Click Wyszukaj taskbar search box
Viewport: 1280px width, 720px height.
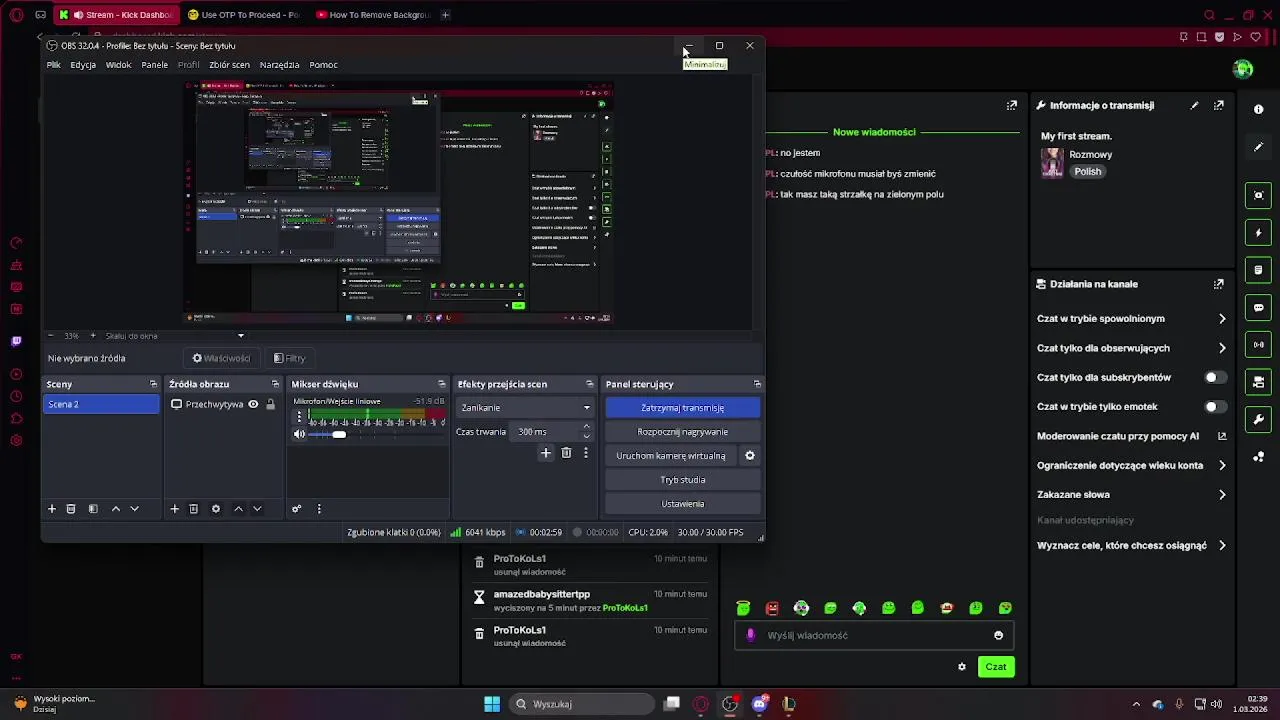click(580, 704)
